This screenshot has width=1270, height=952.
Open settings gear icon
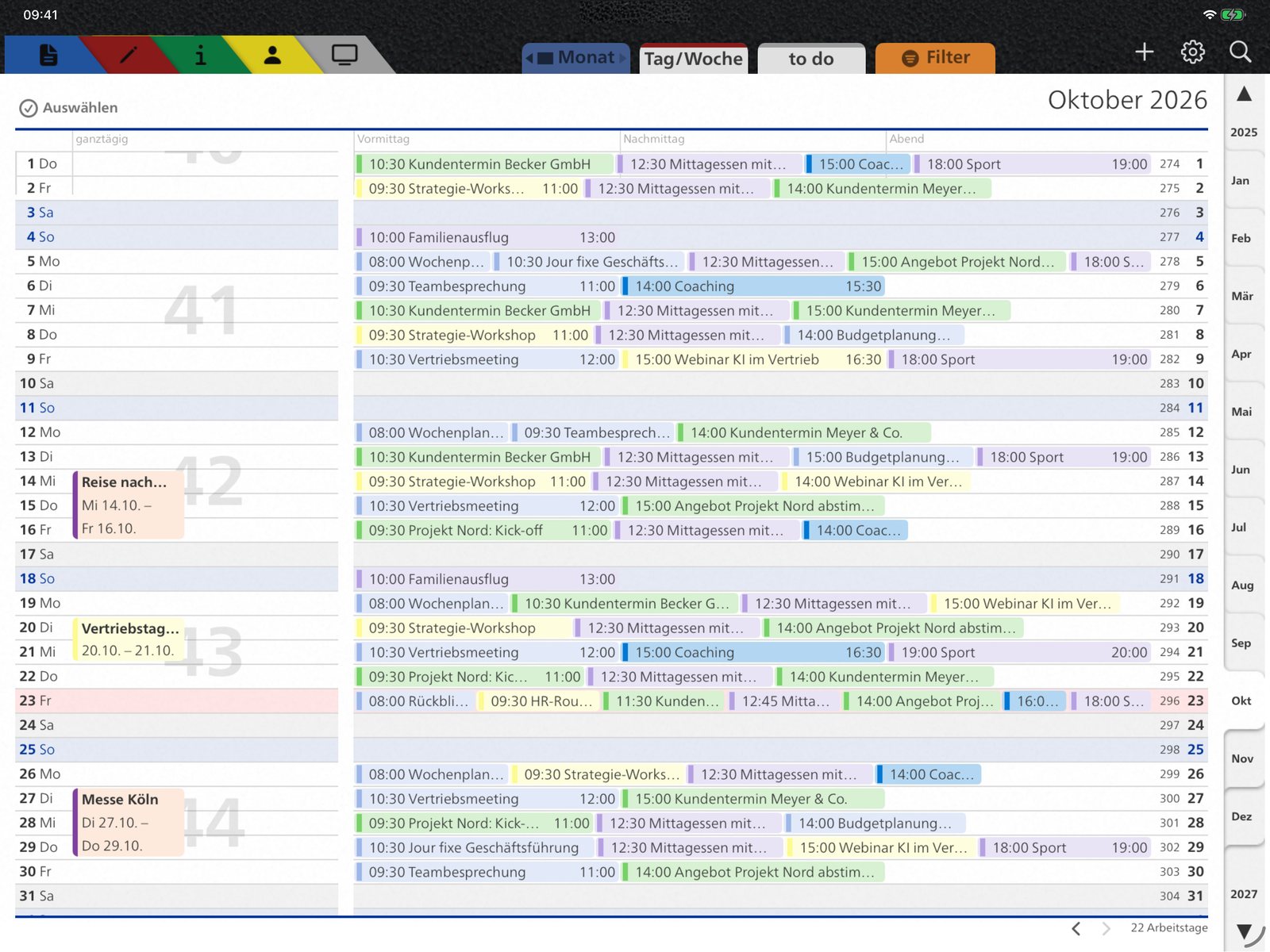tap(1192, 52)
